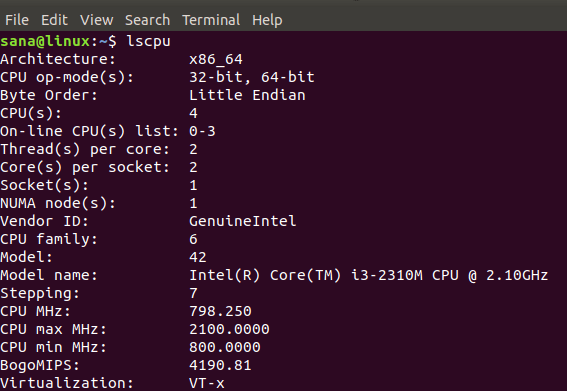Open the Edit menu

point(54,20)
